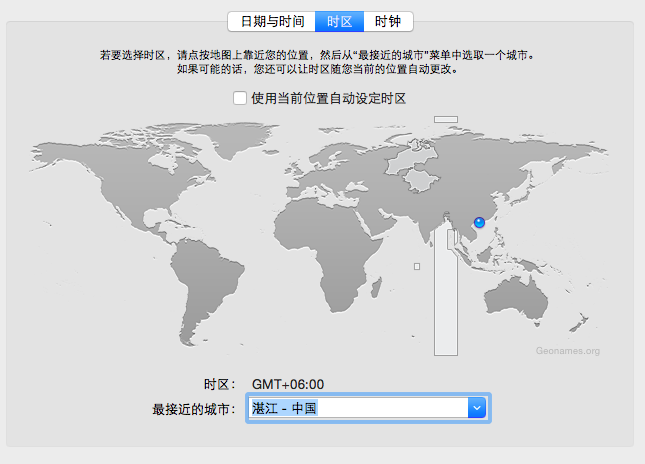Viewport: 645px width, 464px height.
Task: Expand the 最接近的城市 dropdown arrow
Action: [477, 408]
